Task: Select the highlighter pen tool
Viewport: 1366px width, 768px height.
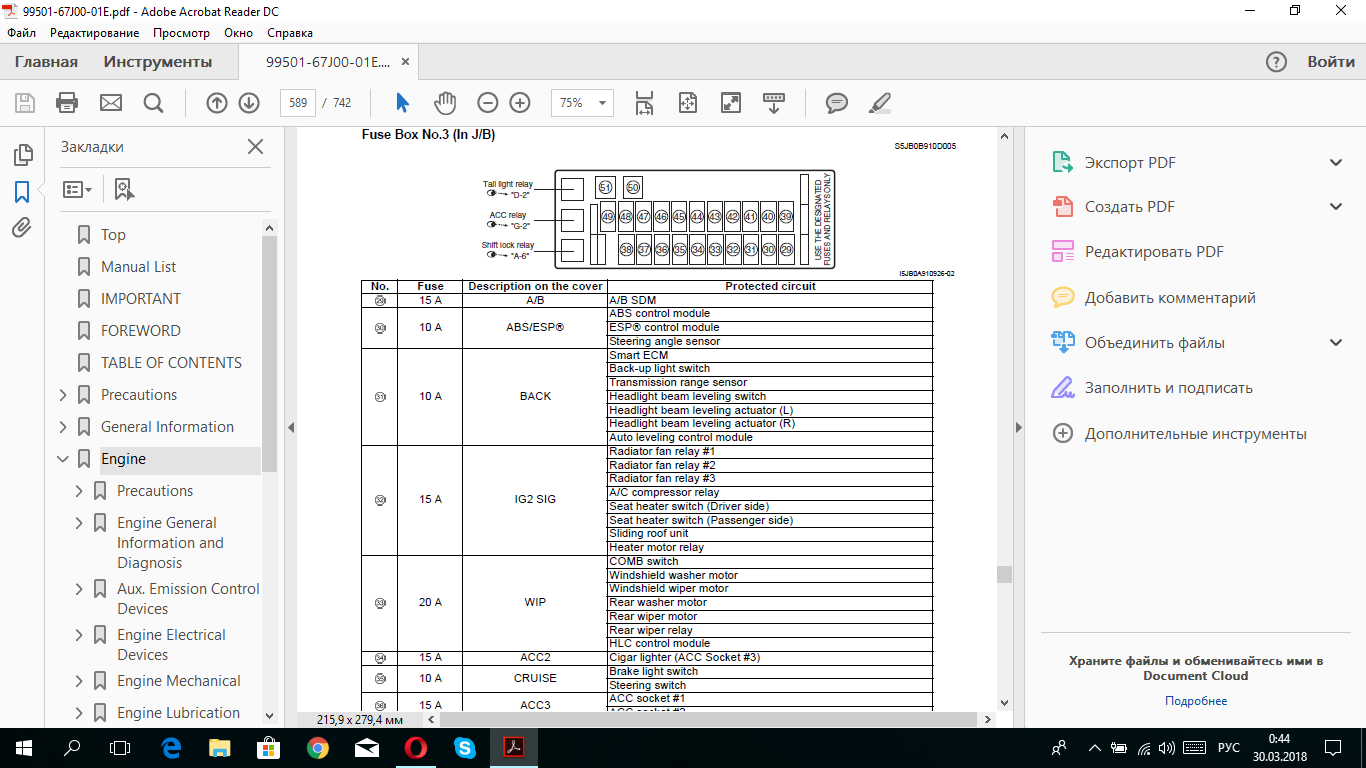Action: 879,103
